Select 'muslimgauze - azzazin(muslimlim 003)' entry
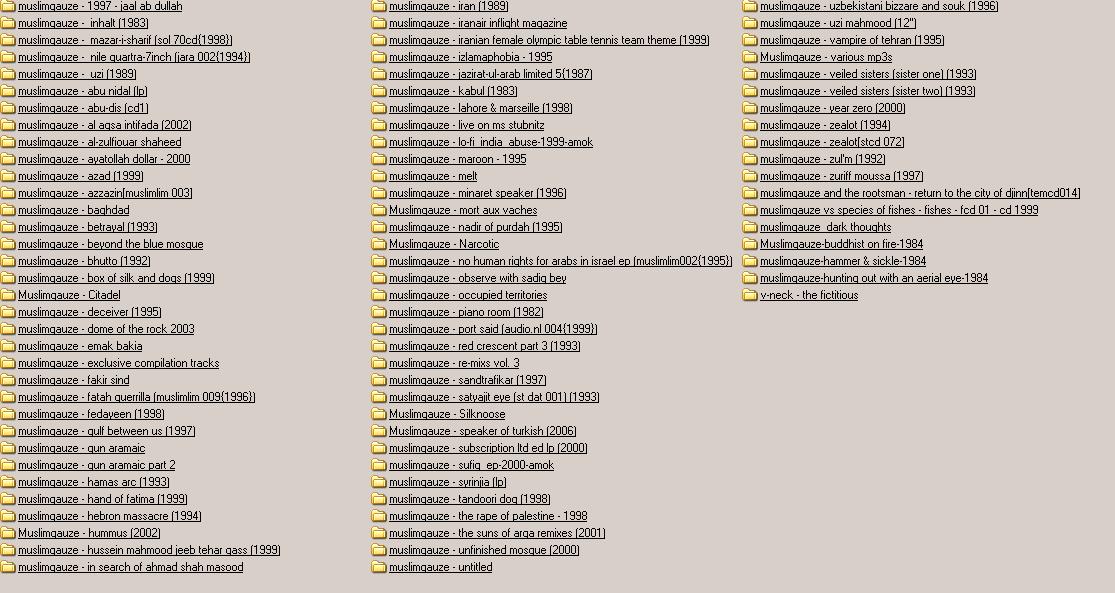The width and height of the screenshot is (1115, 593). tap(105, 193)
